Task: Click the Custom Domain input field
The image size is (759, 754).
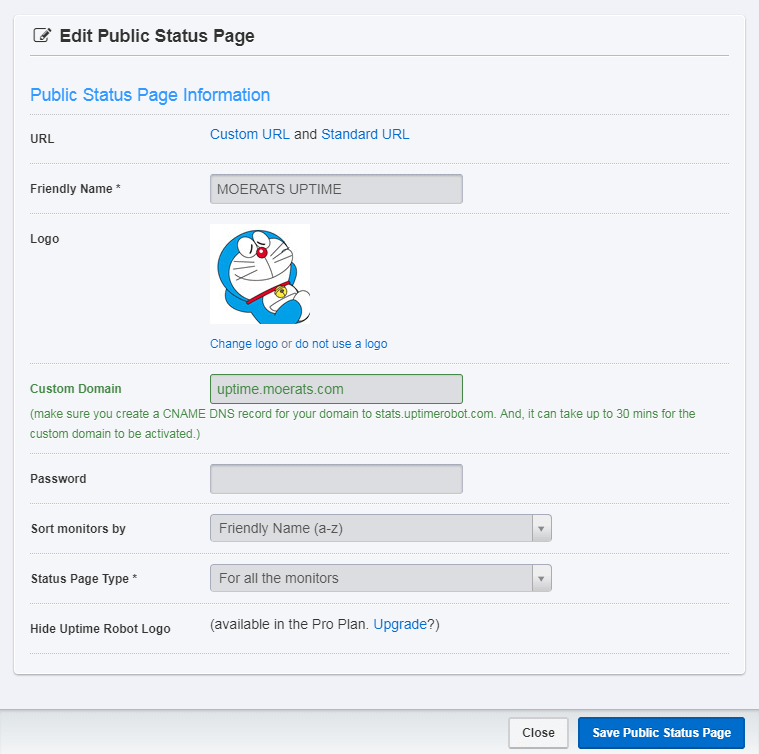Action: click(x=336, y=389)
